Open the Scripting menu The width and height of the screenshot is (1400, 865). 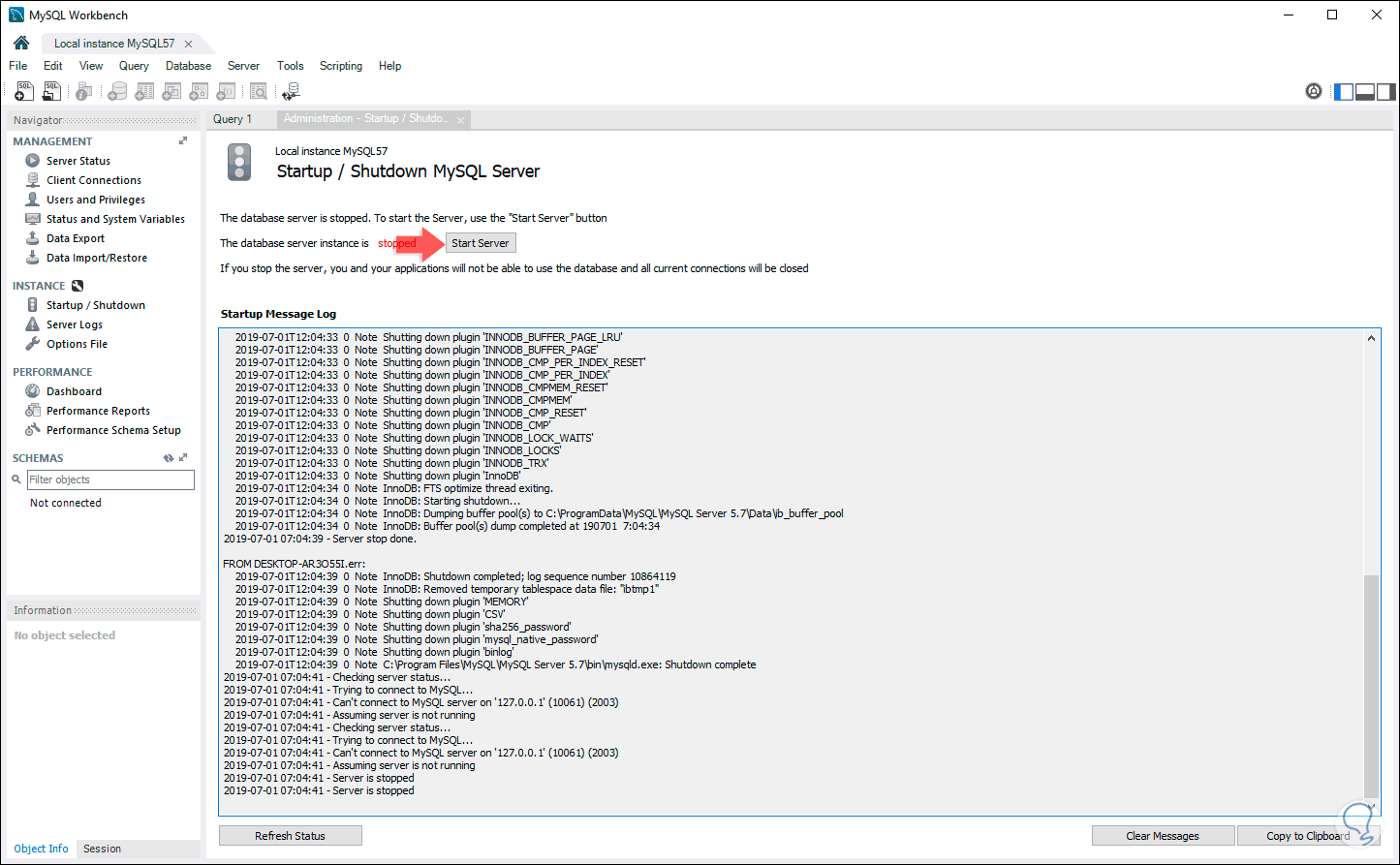tap(341, 66)
